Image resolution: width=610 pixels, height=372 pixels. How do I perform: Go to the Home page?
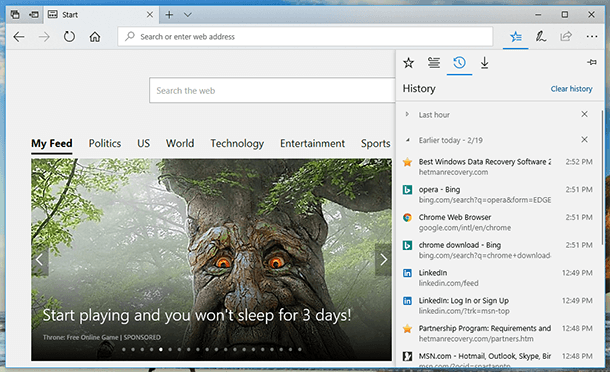(95, 37)
